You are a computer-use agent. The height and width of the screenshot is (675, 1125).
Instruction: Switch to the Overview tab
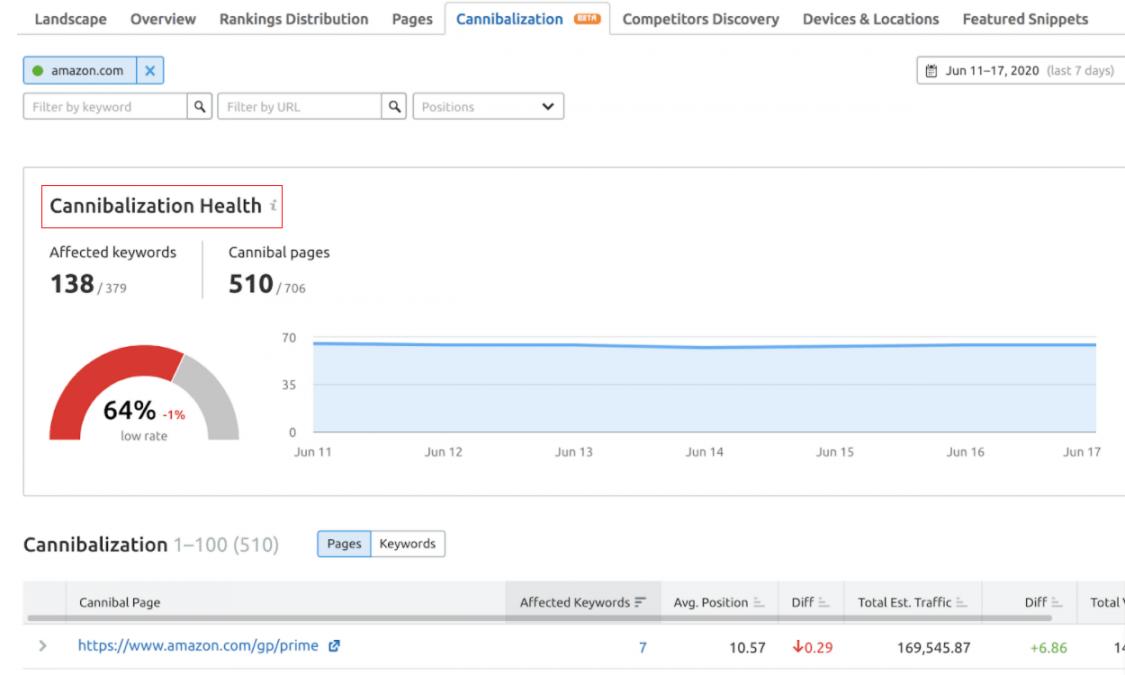(x=163, y=19)
